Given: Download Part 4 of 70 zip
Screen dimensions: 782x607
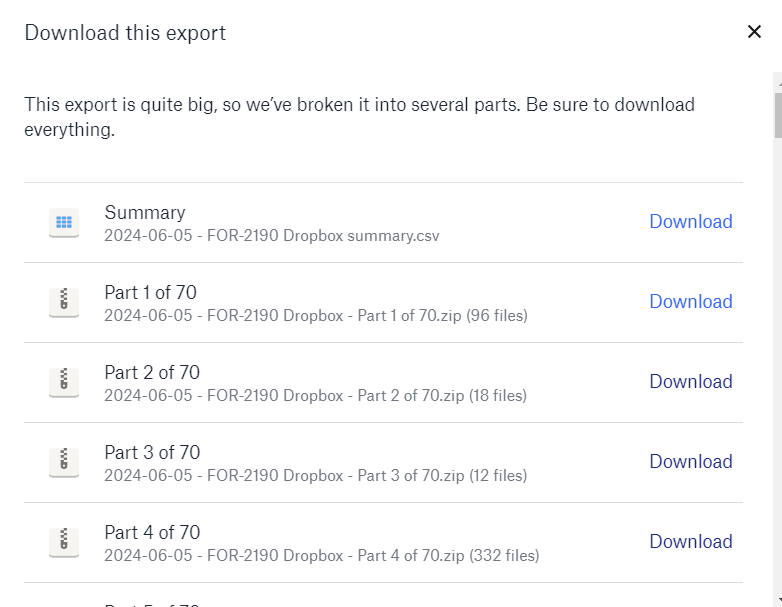Looking at the screenshot, I should [x=691, y=542].
